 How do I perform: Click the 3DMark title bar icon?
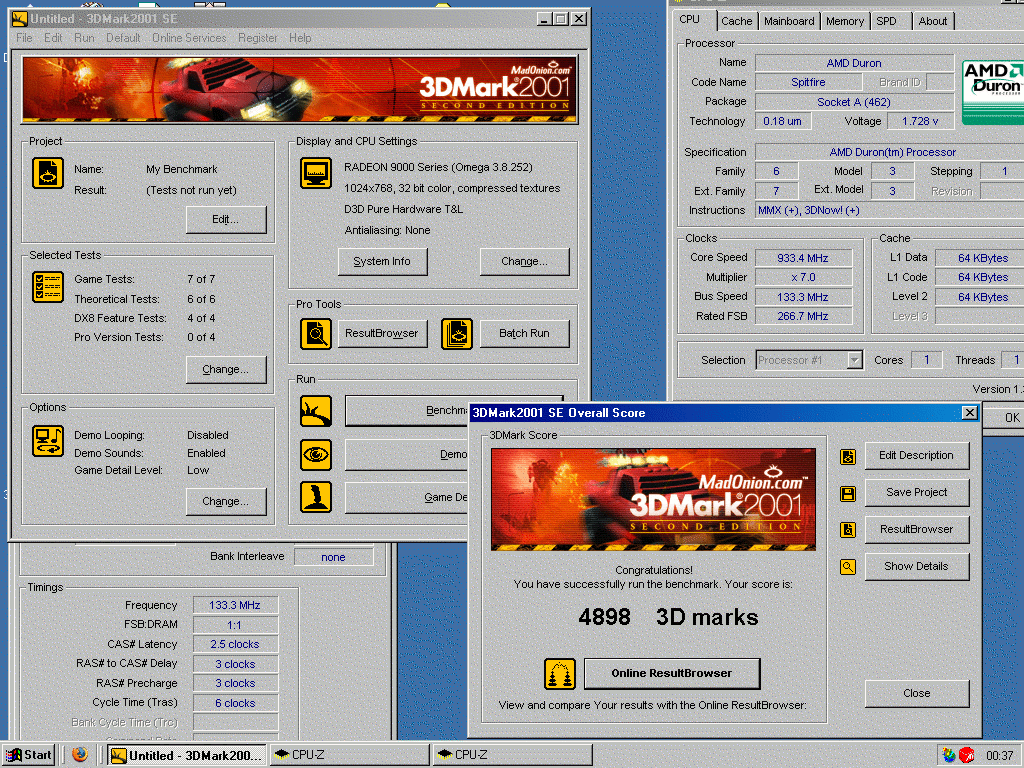click(19, 19)
